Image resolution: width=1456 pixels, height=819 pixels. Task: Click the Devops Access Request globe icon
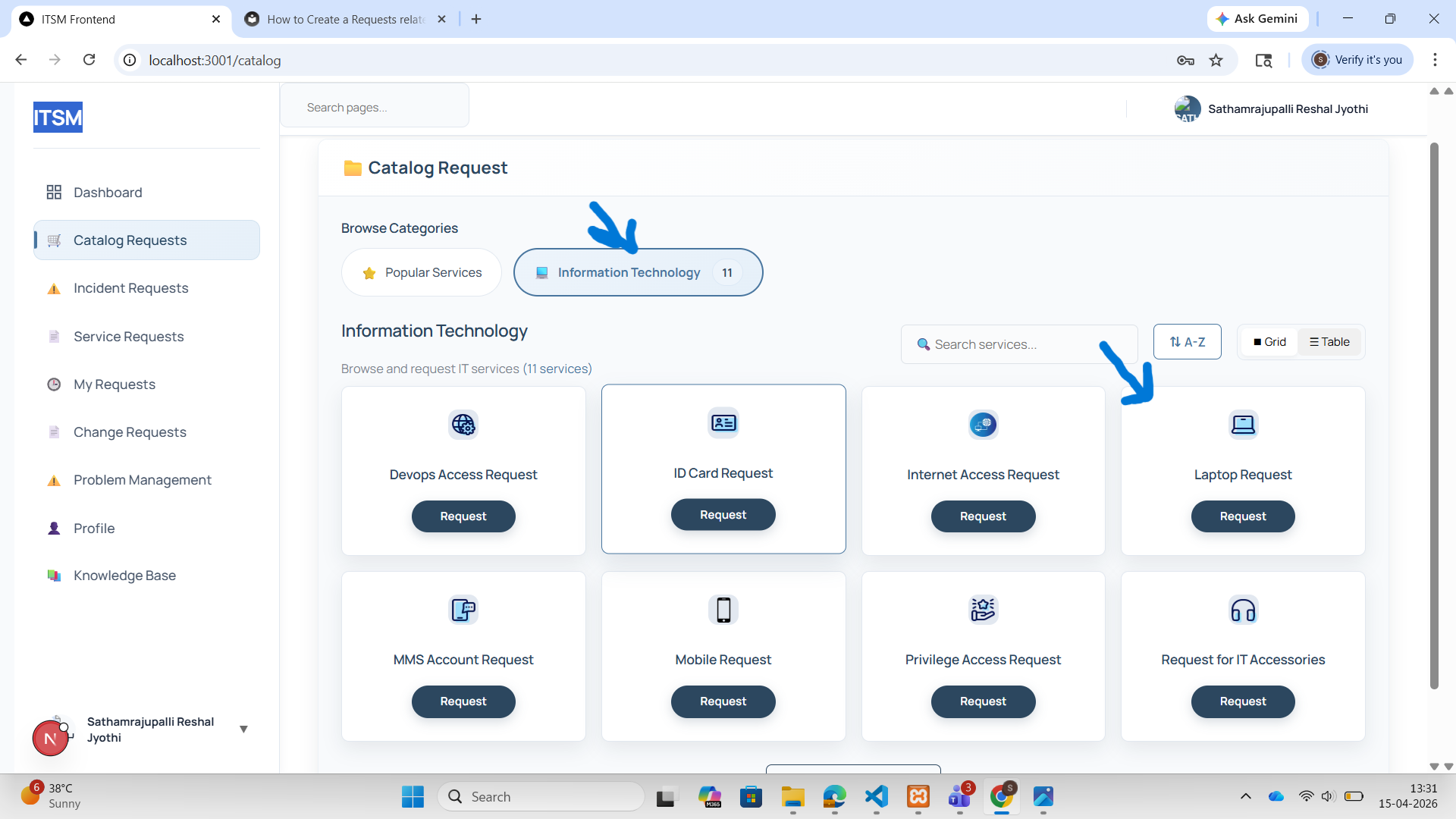(x=463, y=425)
